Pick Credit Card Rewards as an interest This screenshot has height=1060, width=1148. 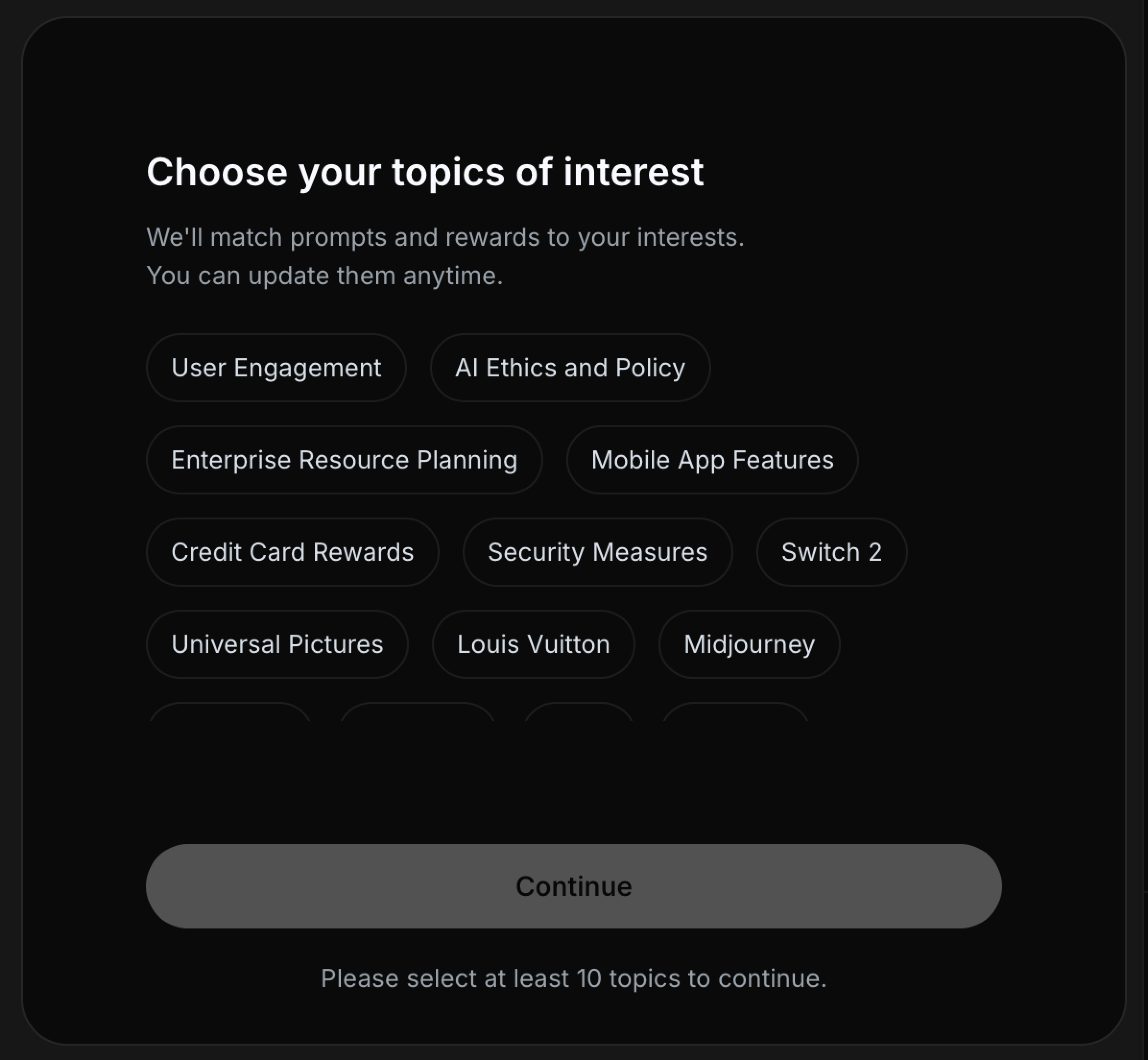tap(292, 553)
